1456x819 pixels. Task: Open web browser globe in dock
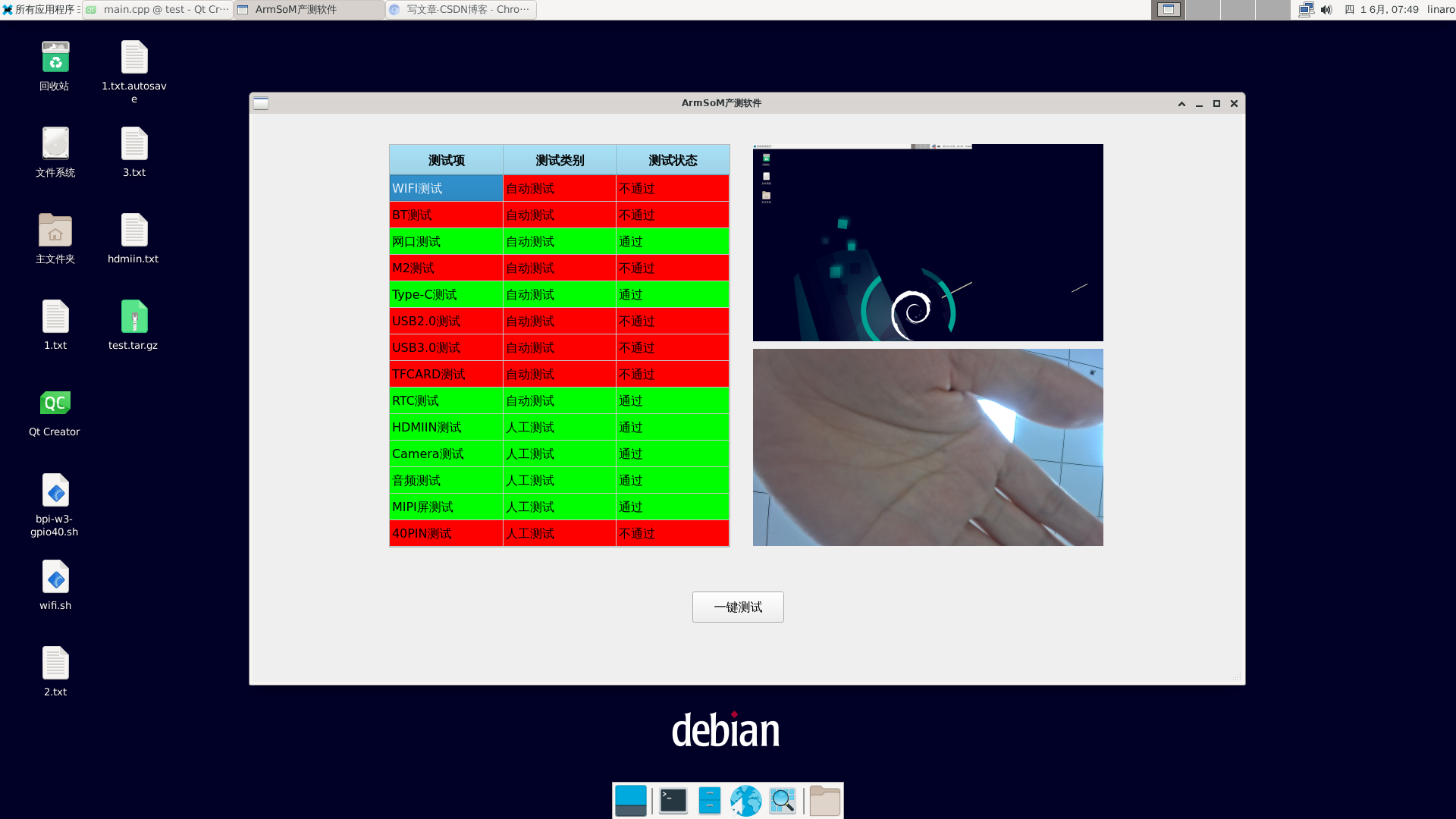[745, 801]
